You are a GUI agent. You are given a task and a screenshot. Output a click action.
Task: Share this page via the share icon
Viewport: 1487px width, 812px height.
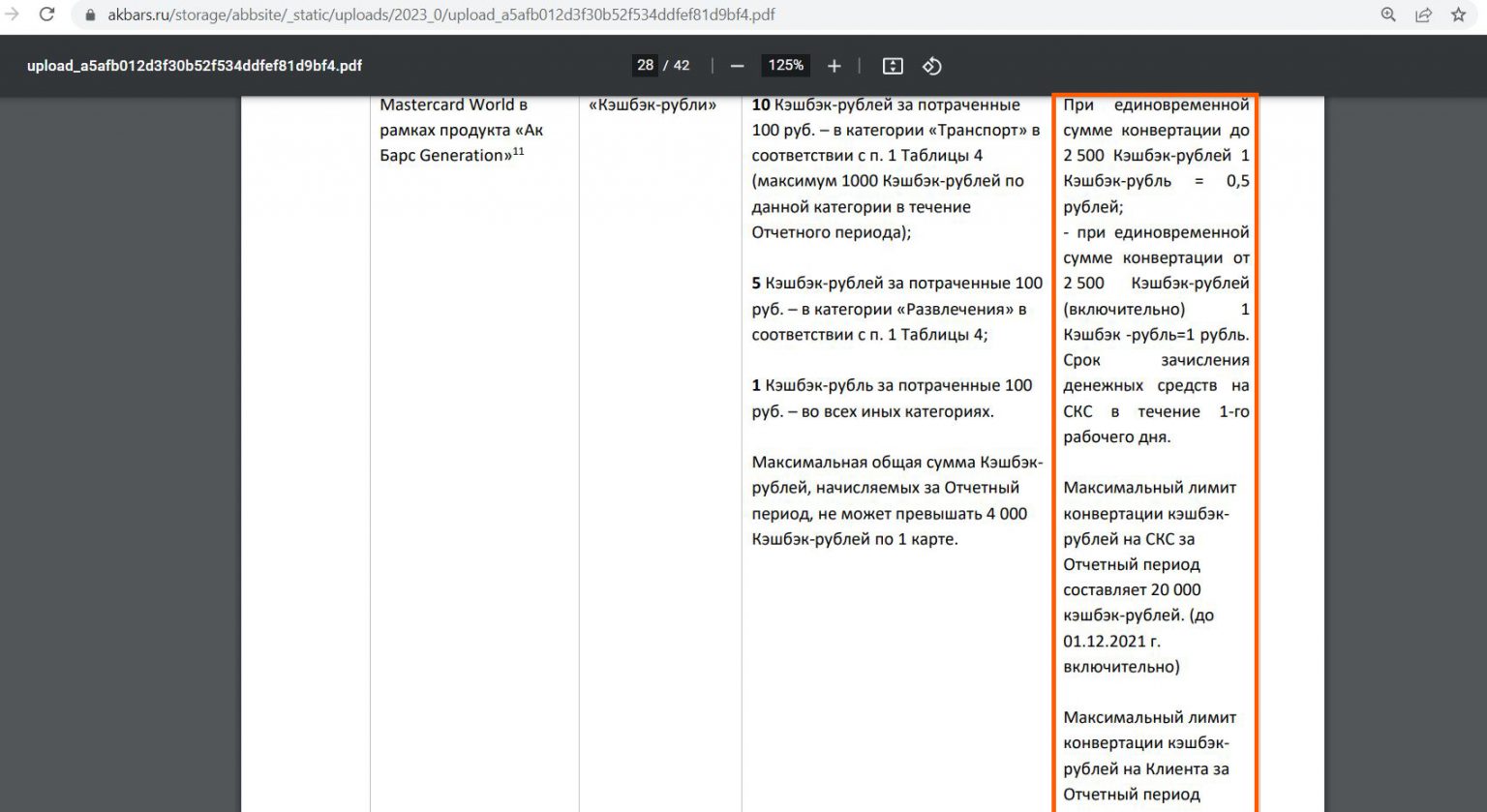point(1423,15)
